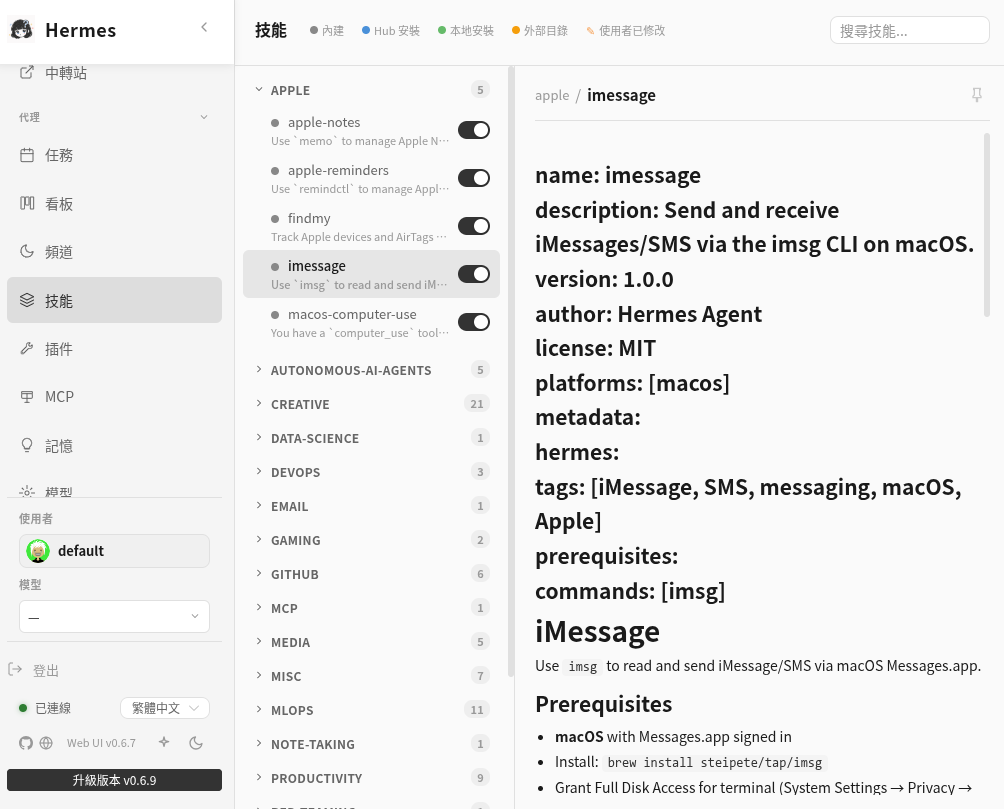Expand the DATA-SCIENCE category

pos(371,438)
